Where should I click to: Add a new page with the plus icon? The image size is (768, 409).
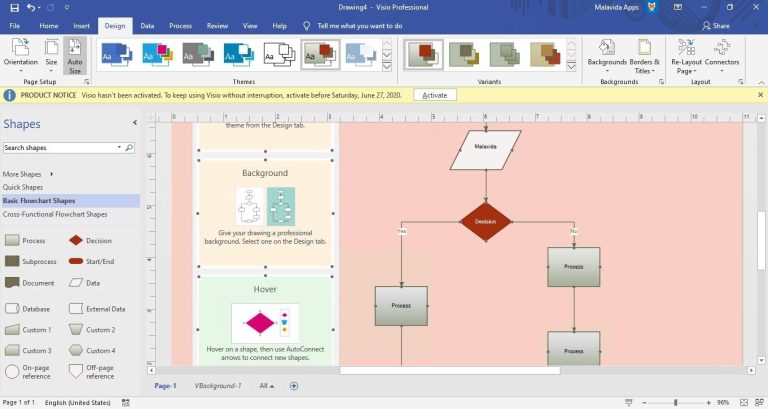pyautogui.click(x=294, y=385)
